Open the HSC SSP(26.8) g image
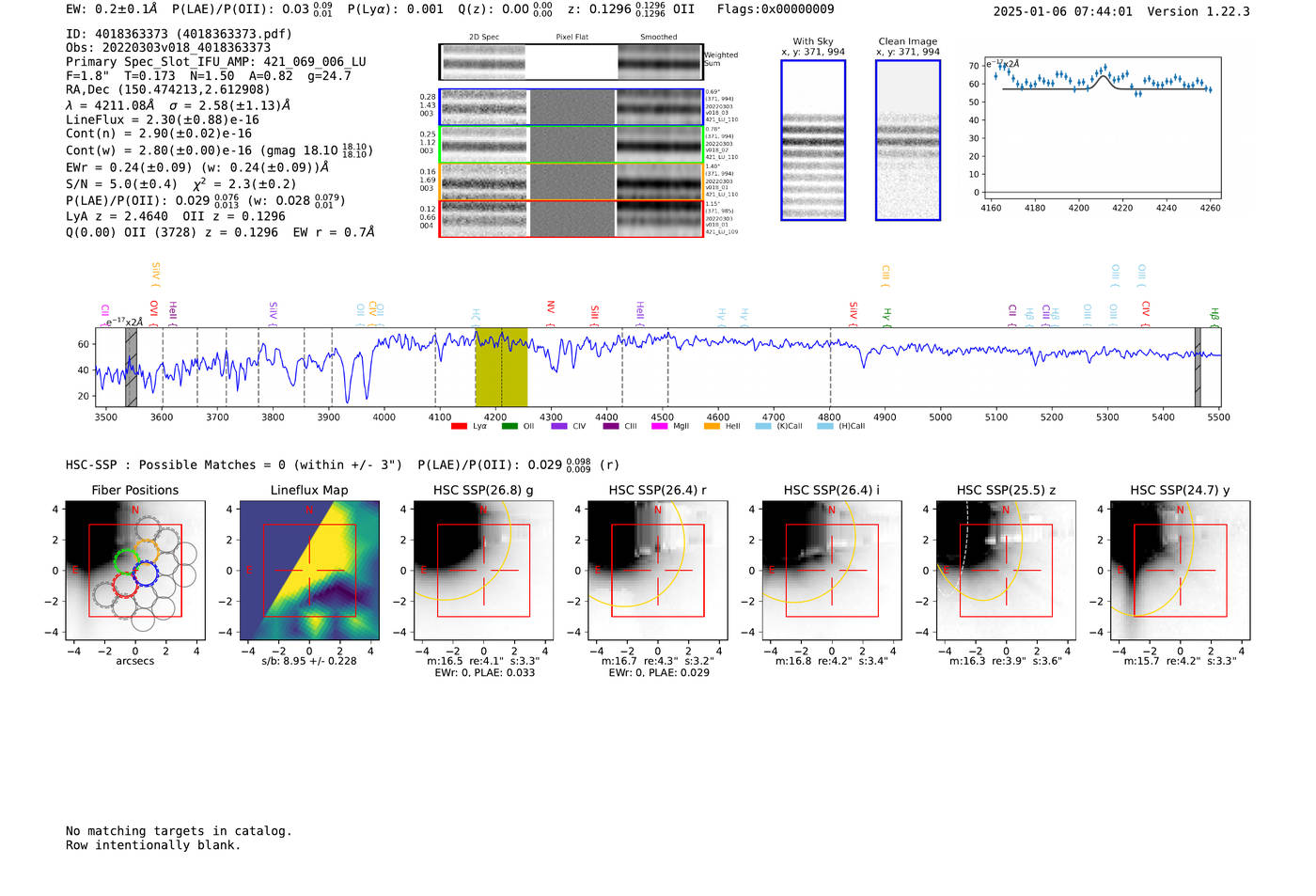This screenshot has height=896, width=1316. (483, 570)
